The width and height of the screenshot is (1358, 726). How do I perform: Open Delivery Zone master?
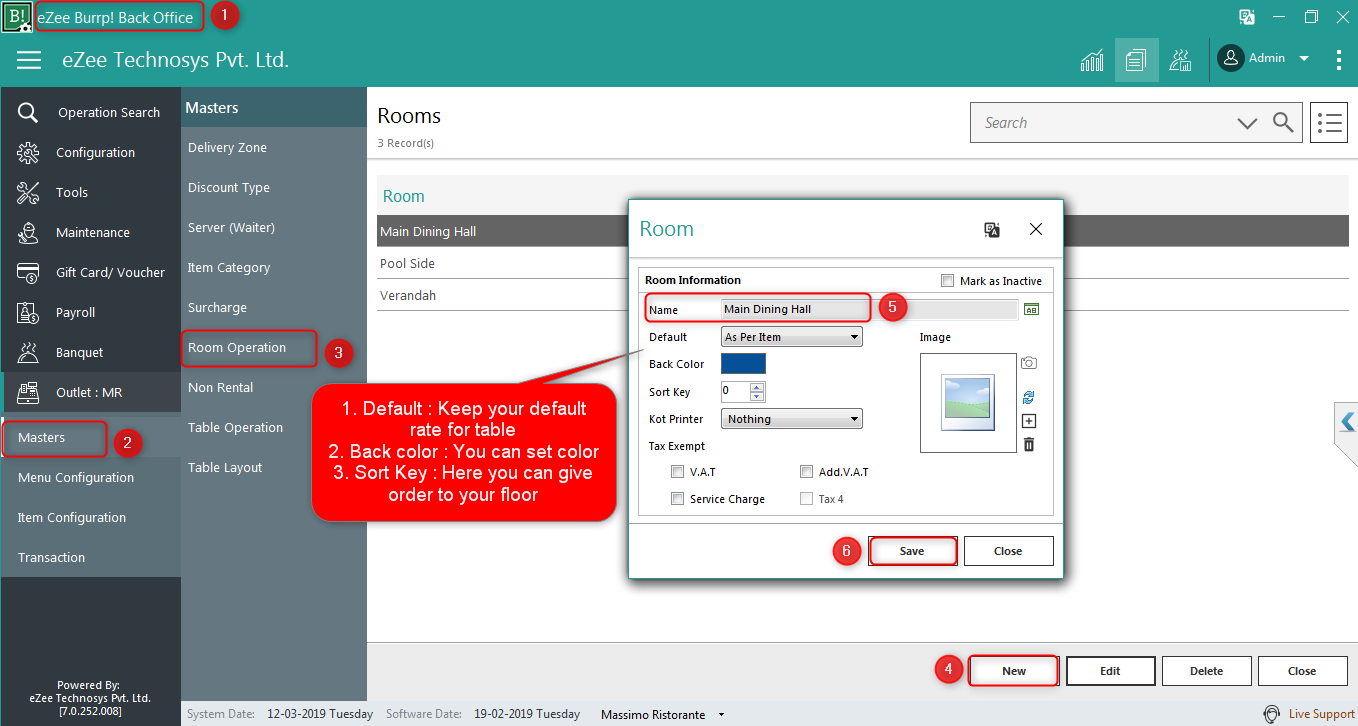[227, 147]
